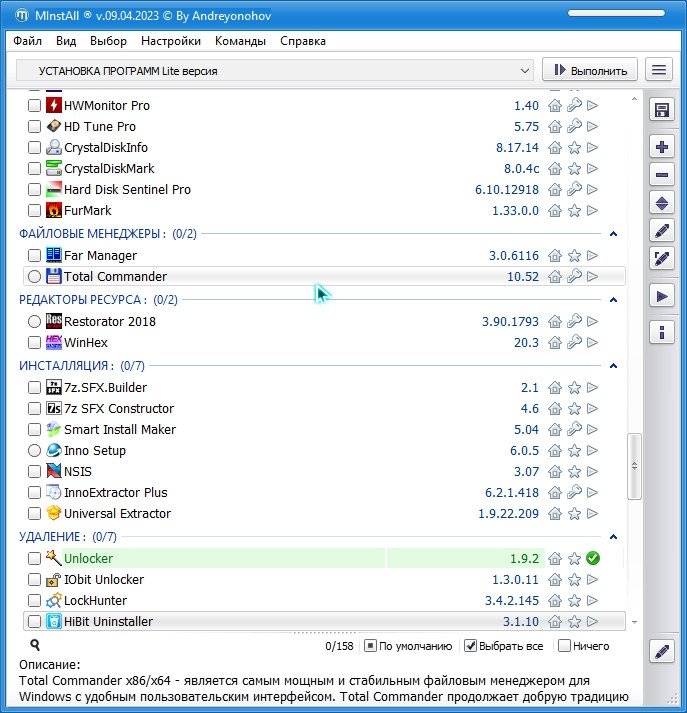Check the 'Ничего' checkbox

click(x=564, y=646)
